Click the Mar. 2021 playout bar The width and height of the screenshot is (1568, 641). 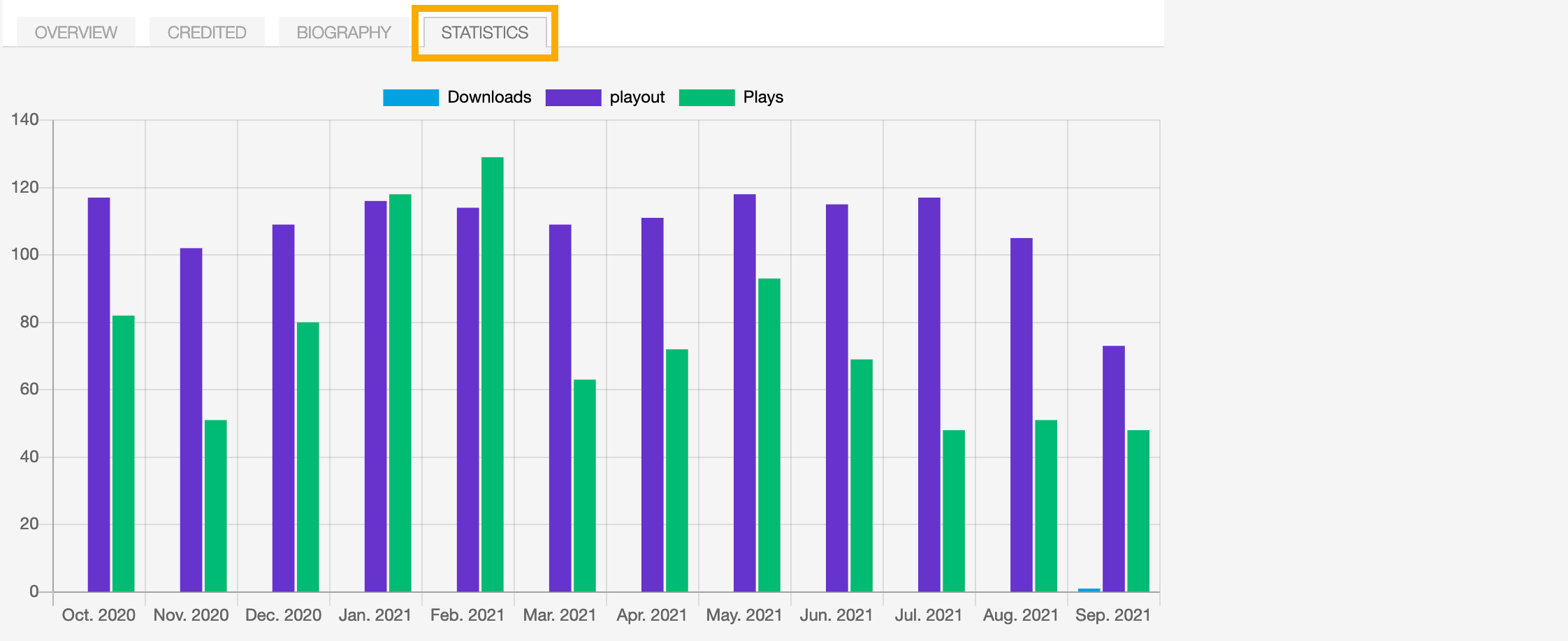tap(560, 408)
